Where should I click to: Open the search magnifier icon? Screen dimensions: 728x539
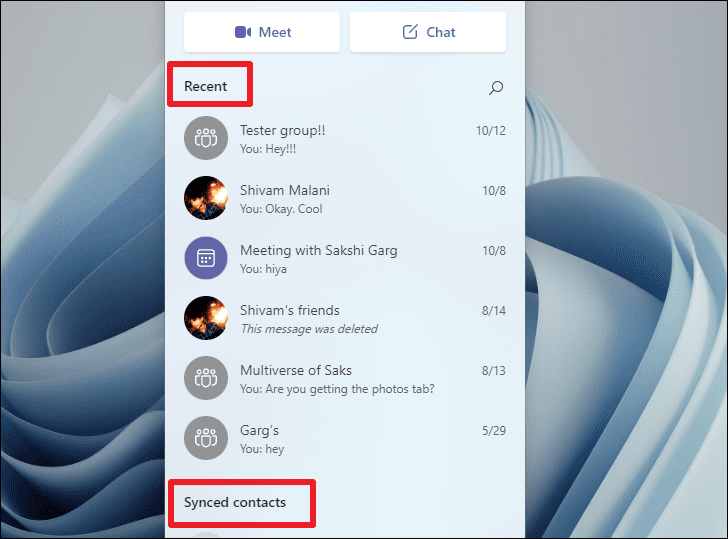496,87
